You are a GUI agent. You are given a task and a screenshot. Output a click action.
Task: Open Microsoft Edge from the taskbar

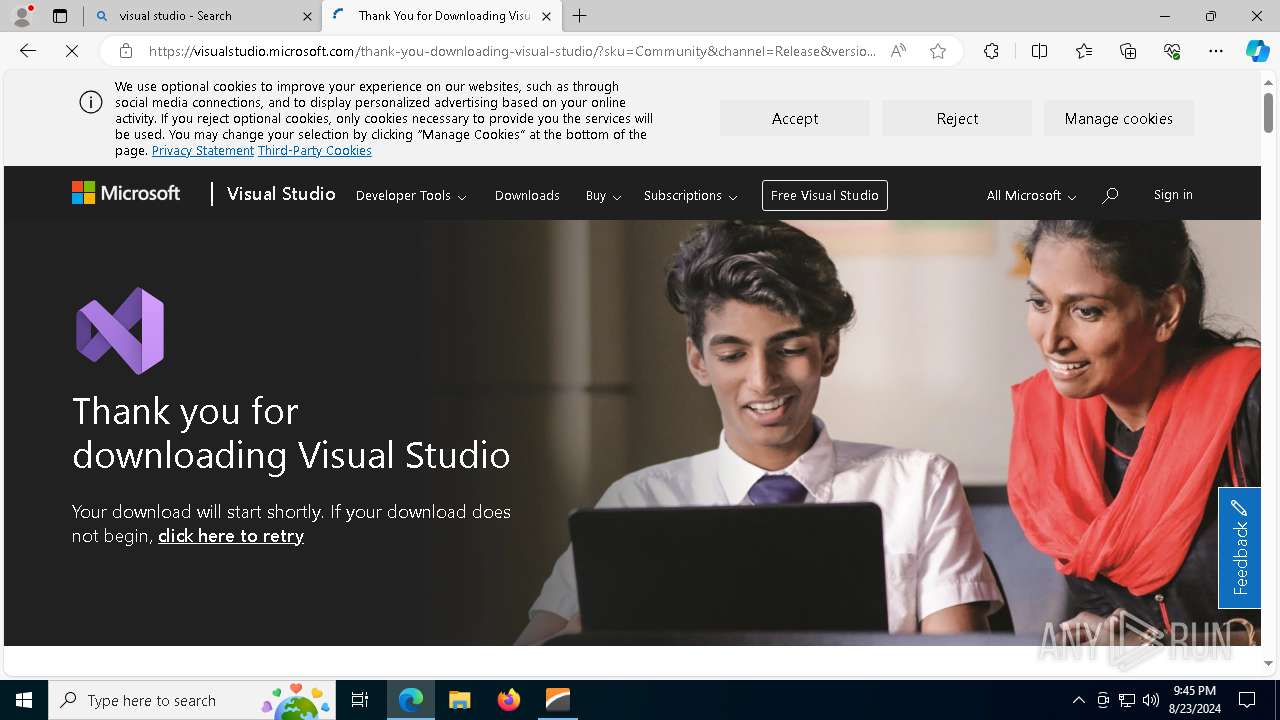pos(411,700)
